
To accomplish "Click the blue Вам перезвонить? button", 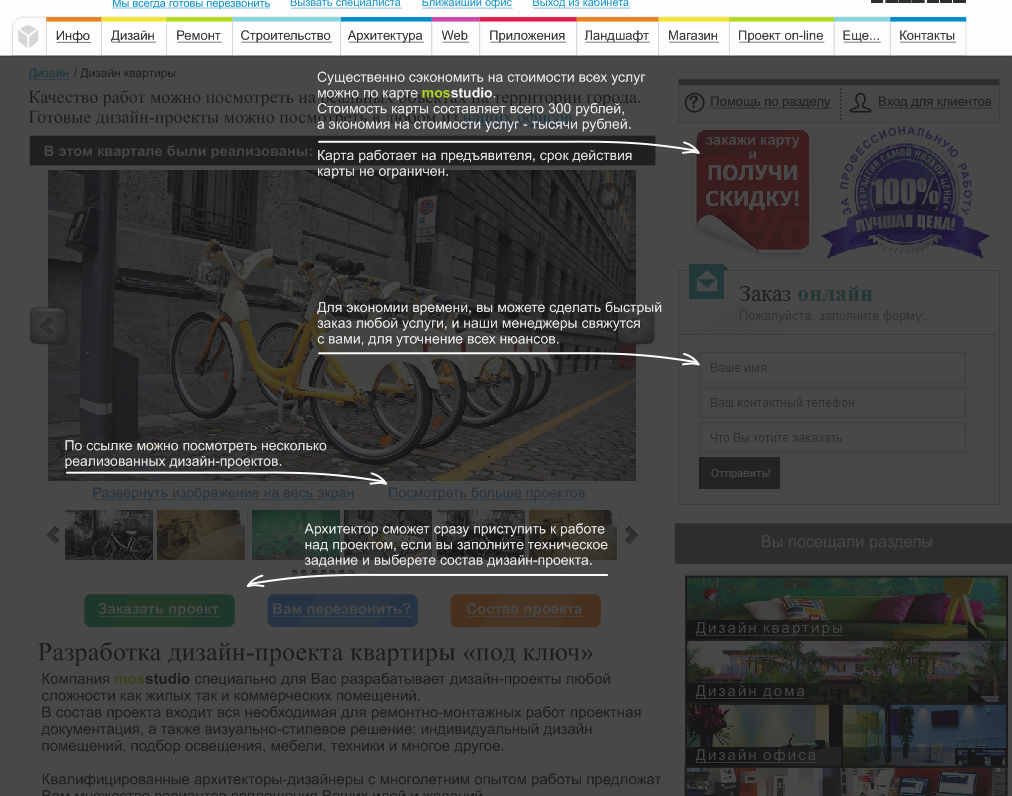I will click(x=342, y=609).
